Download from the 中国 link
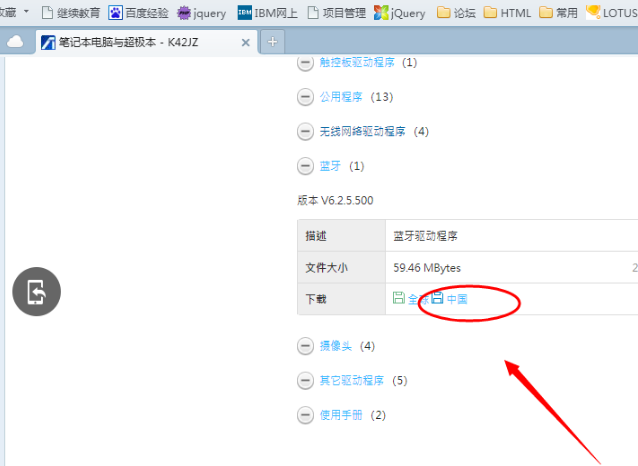 457,299
